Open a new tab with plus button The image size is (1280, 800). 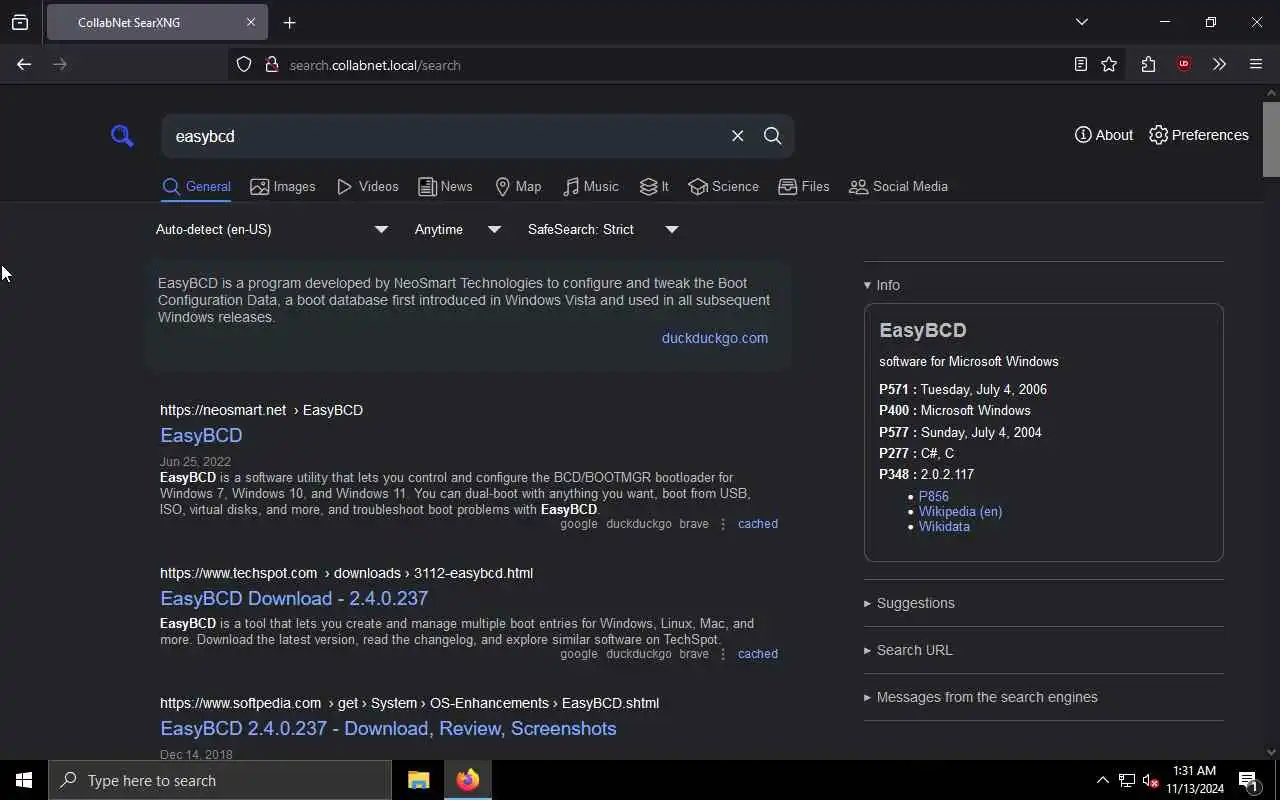click(x=290, y=23)
